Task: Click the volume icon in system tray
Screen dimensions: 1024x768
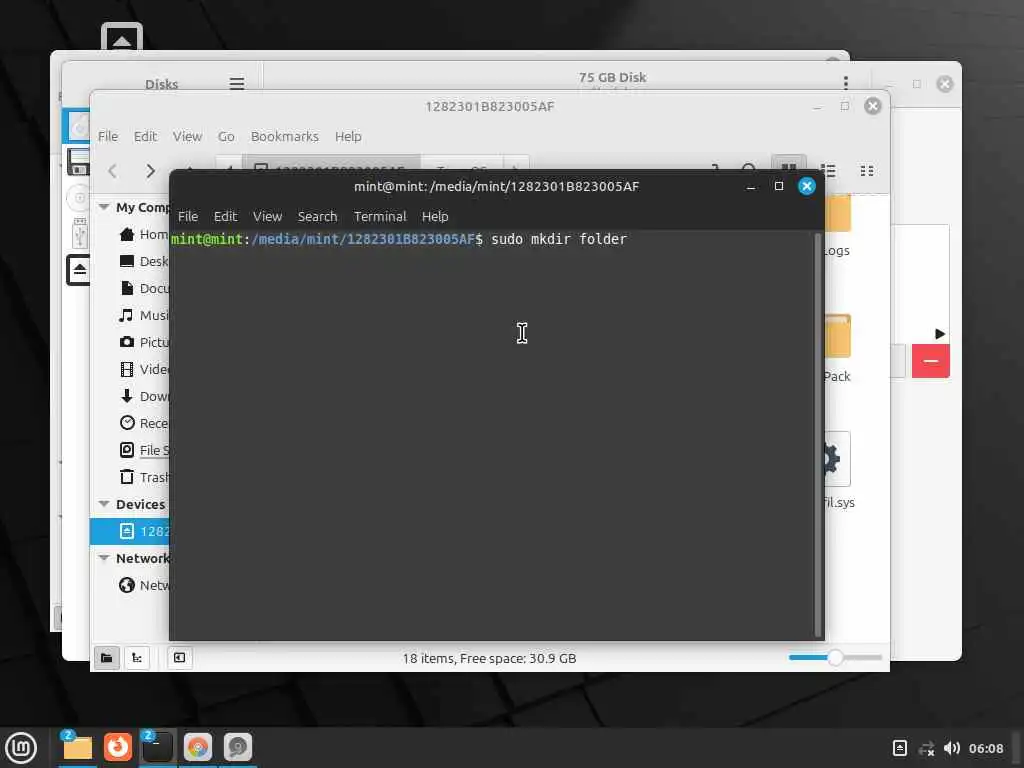Action: coord(952,748)
